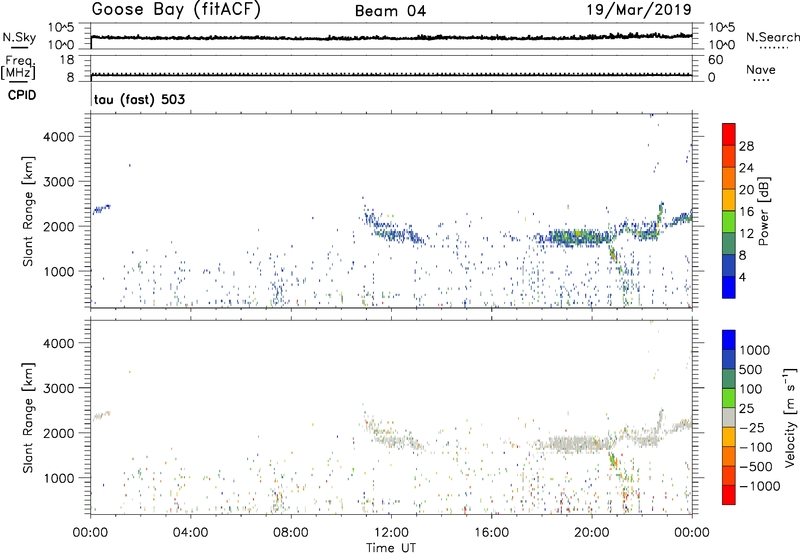Click the "3000" tick of velocity panel axis
This screenshot has height=554, width=800.
pos(58,388)
